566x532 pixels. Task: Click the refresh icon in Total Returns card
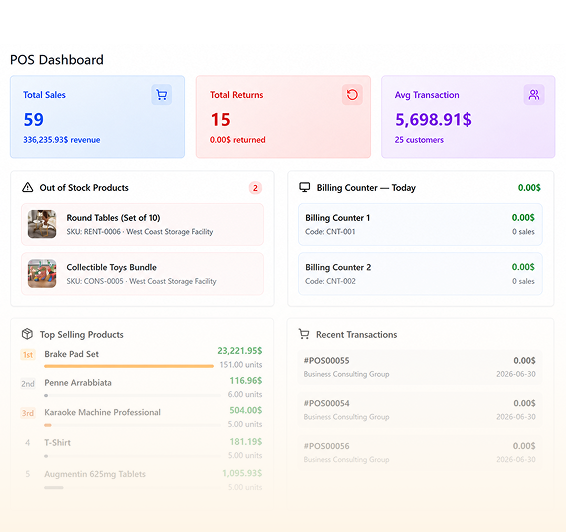tap(352, 95)
